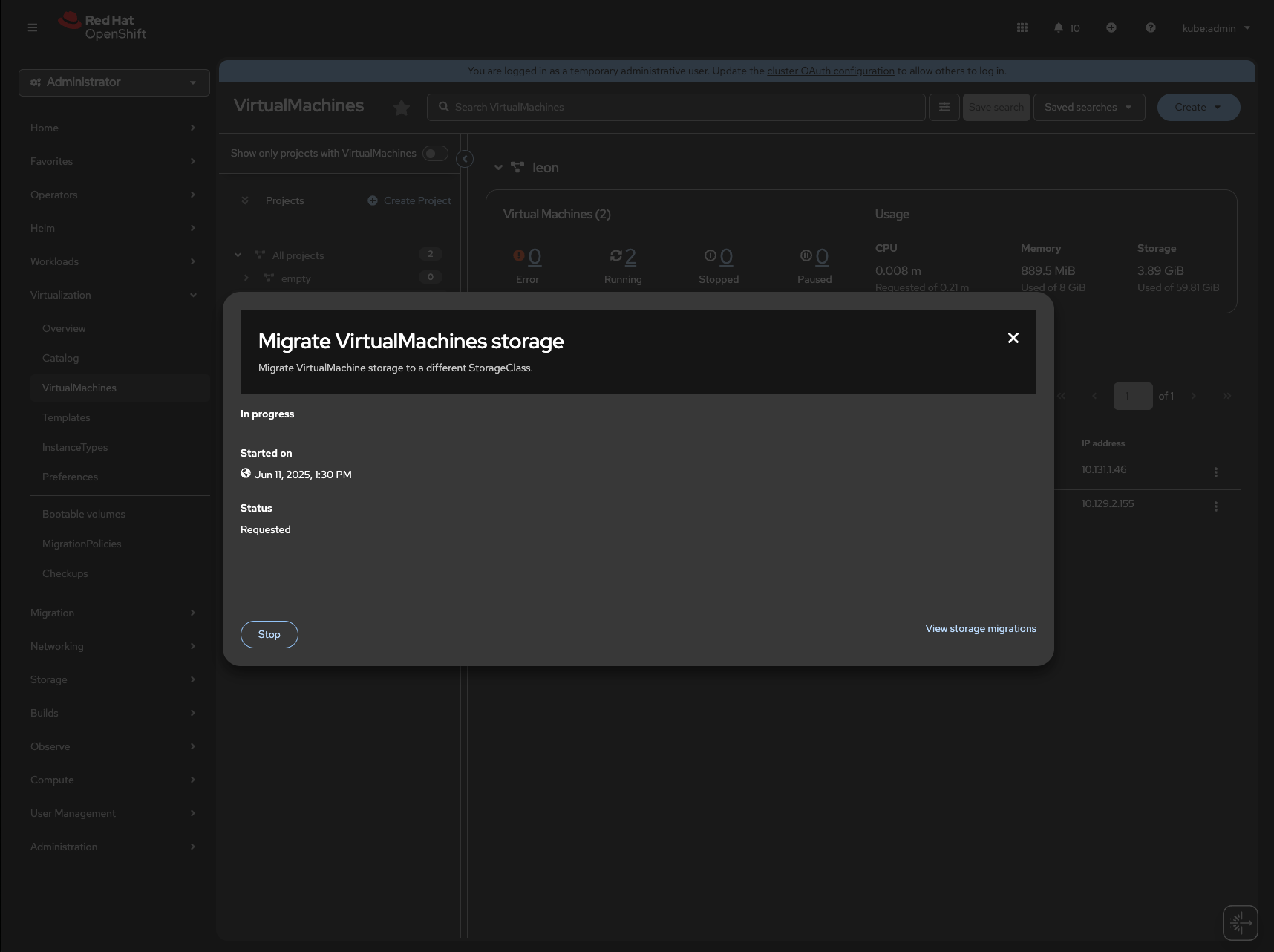Select the VirtualMachines nav item
The width and height of the screenshot is (1274, 952).
[120, 388]
